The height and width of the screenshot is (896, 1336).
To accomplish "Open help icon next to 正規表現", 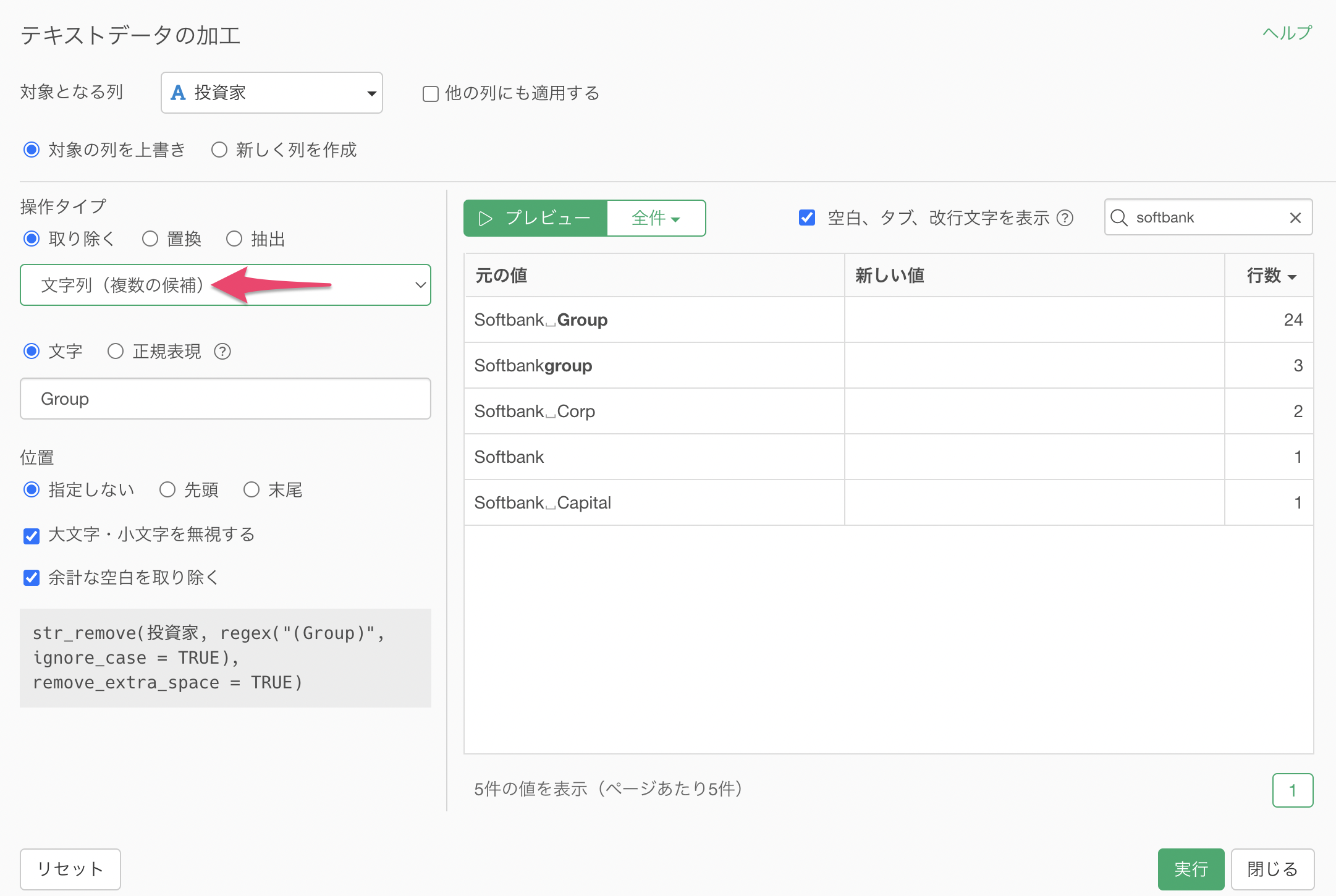I will [222, 352].
